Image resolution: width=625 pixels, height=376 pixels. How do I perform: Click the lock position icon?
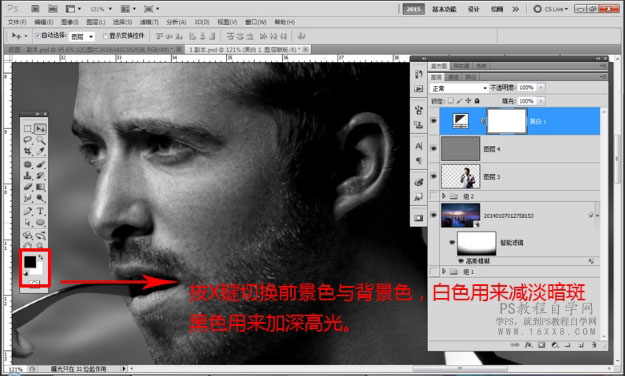(468, 101)
